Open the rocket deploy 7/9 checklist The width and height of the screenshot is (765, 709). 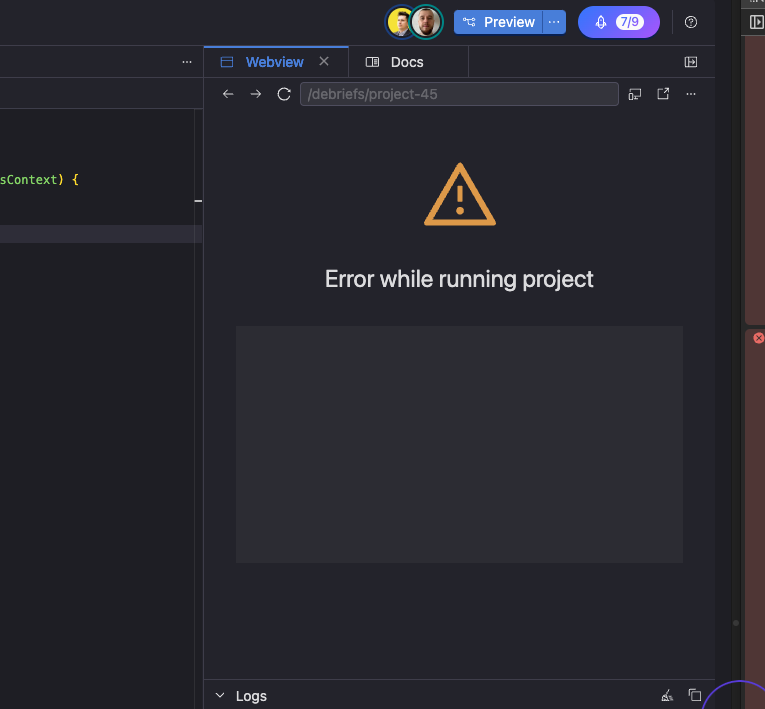pos(619,22)
